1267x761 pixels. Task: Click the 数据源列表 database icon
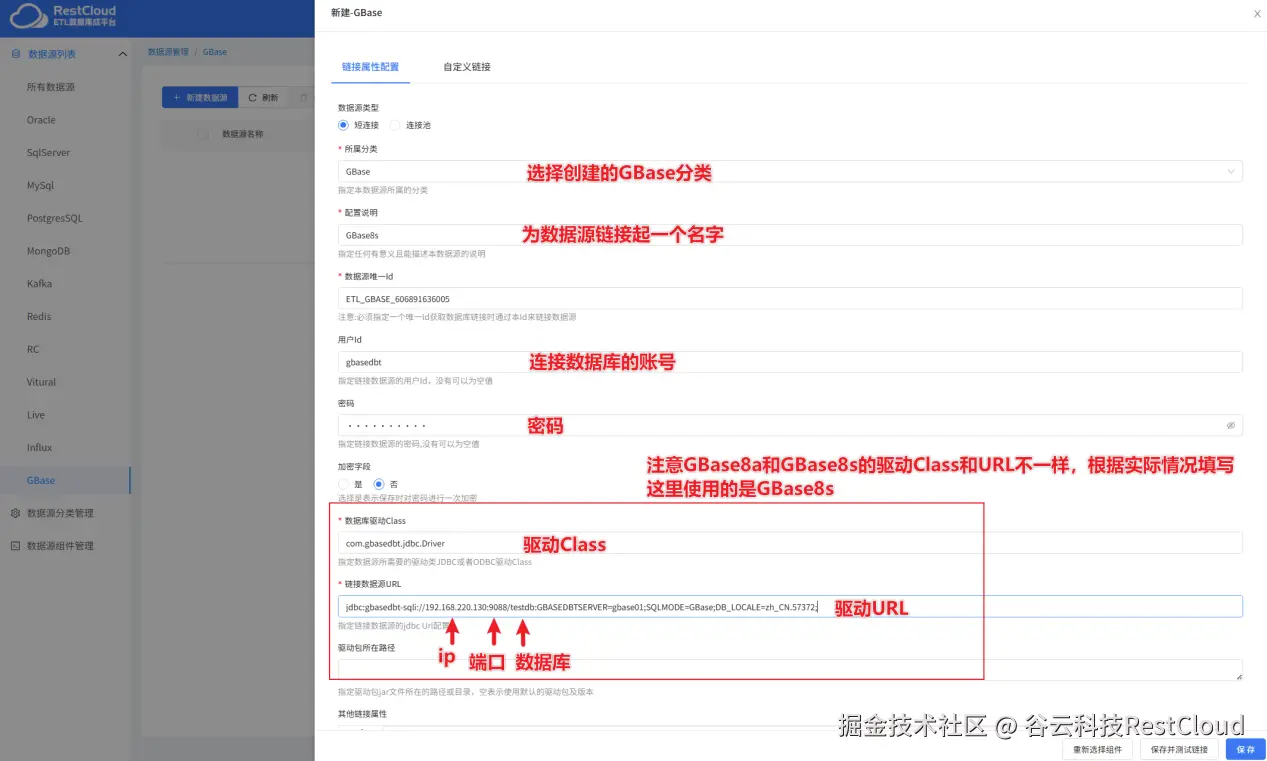point(15,54)
